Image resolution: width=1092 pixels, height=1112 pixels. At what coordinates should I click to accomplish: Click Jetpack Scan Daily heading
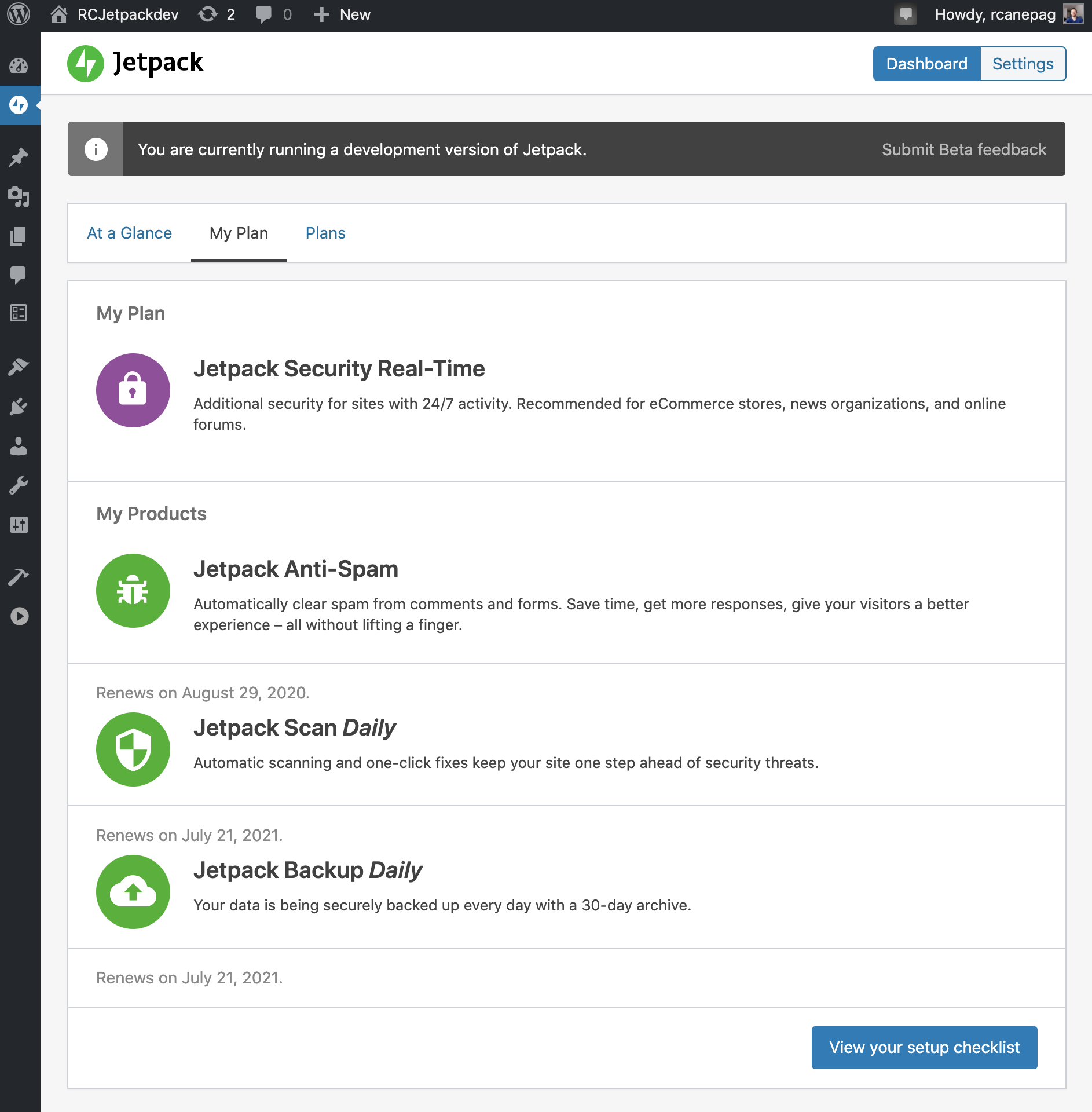click(295, 728)
